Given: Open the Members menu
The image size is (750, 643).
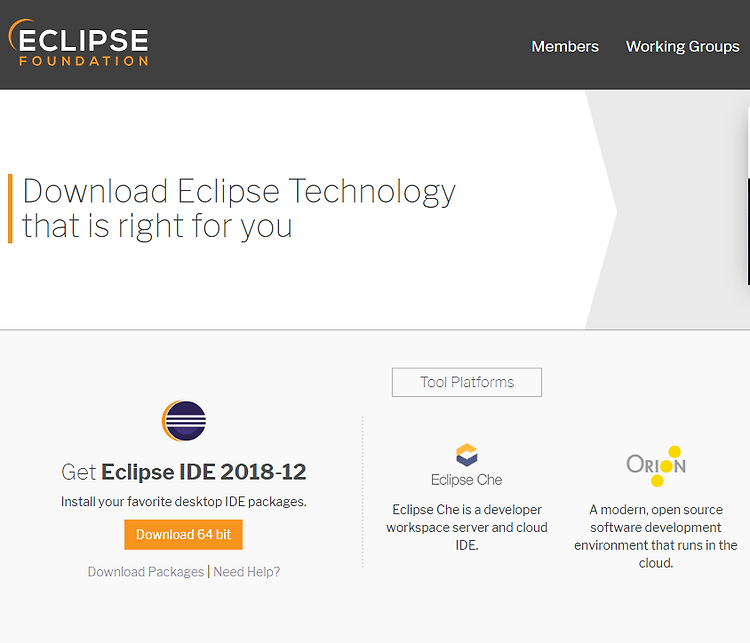Looking at the screenshot, I should click(565, 46).
